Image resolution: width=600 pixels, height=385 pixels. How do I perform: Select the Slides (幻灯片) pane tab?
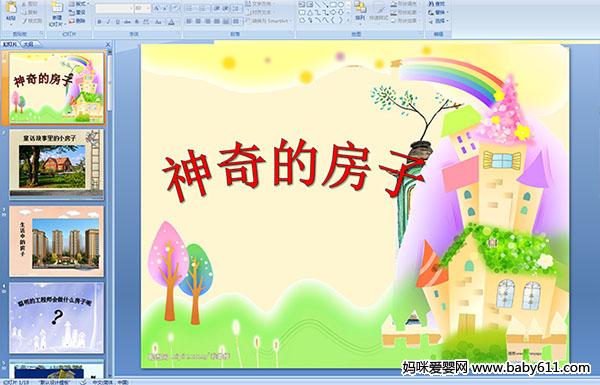pos(10,44)
